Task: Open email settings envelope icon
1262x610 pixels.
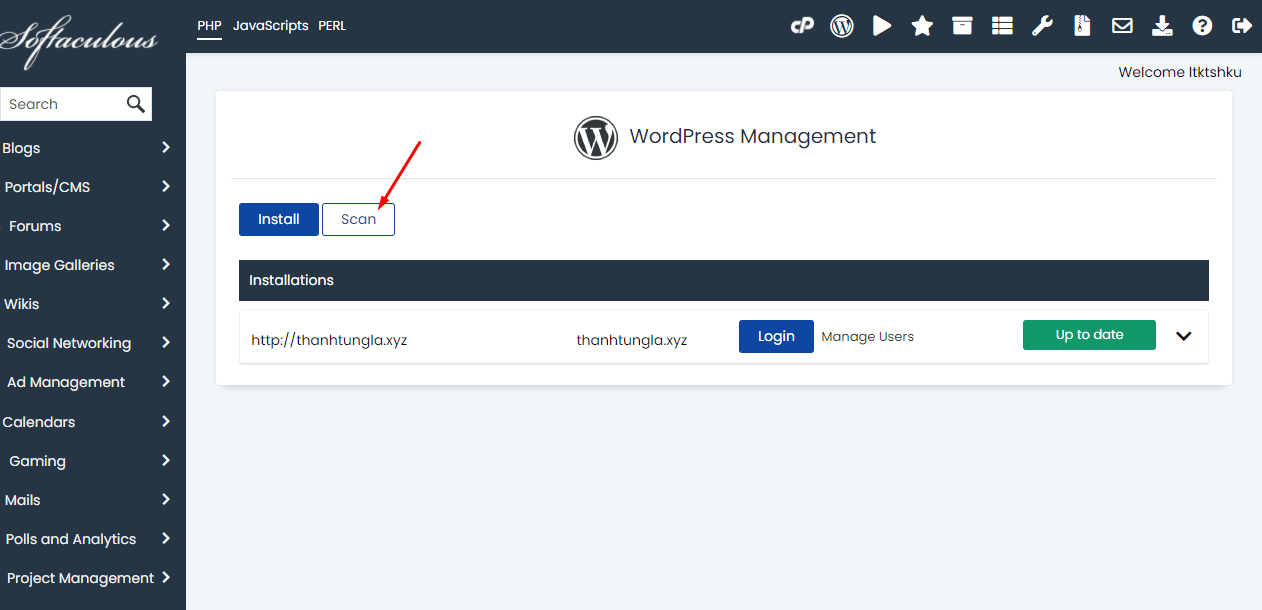Action: [x=1122, y=26]
